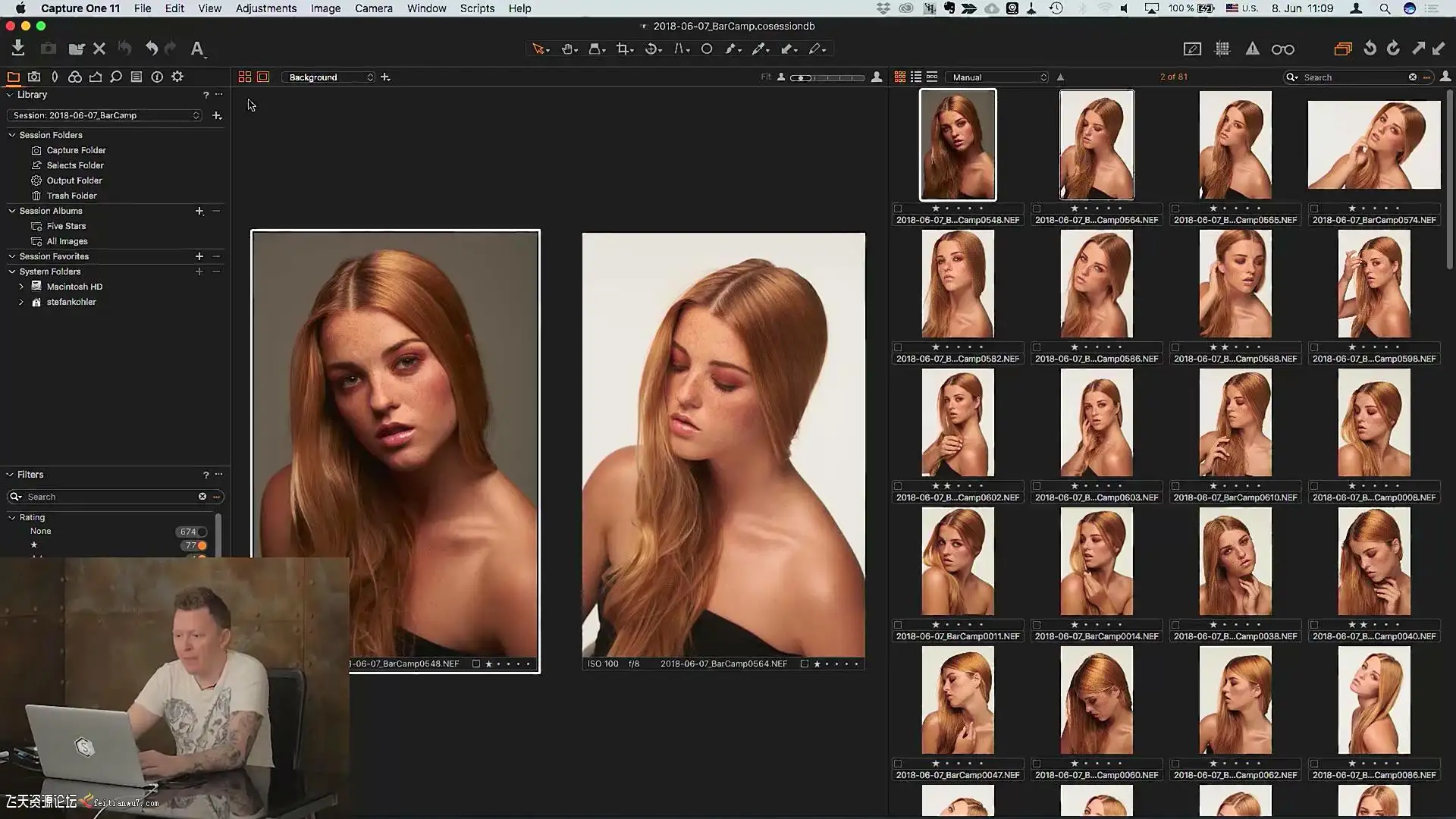
Task: Select the Crop tool
Action: 623,49
